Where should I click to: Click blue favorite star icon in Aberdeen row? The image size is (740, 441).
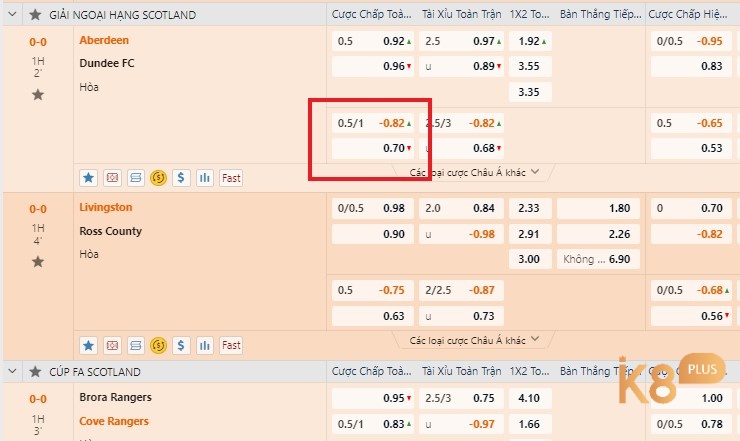(x=88, y=178)
